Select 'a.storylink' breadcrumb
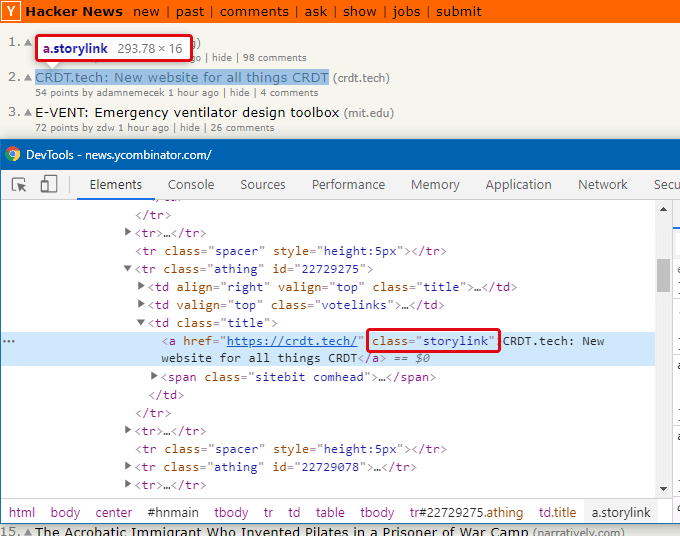 click(x=621, y=513)
